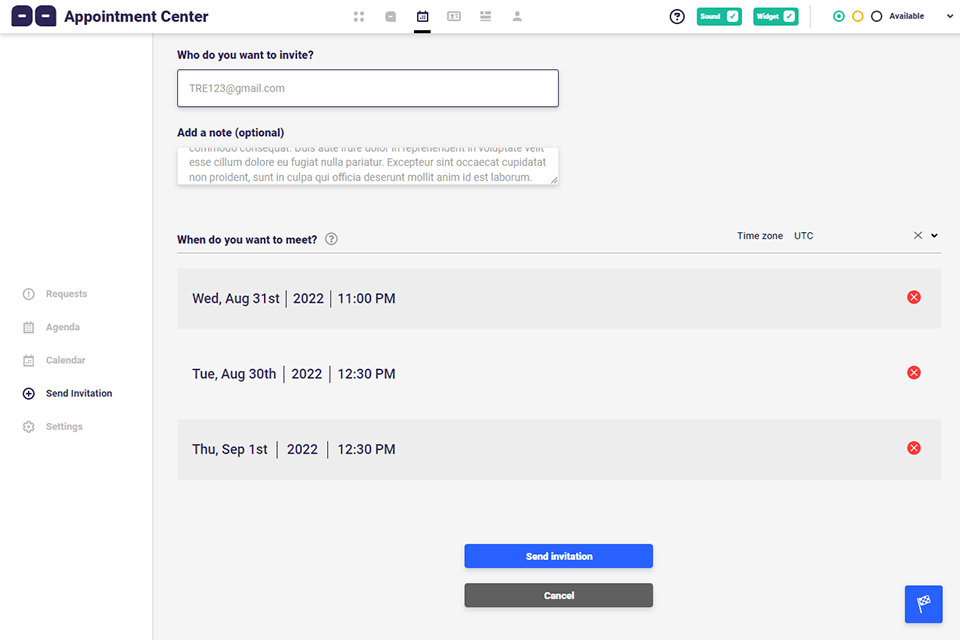Clear the UTC time zone selection
The width and height of the screenshot is (960, 640).
point(918,235)
